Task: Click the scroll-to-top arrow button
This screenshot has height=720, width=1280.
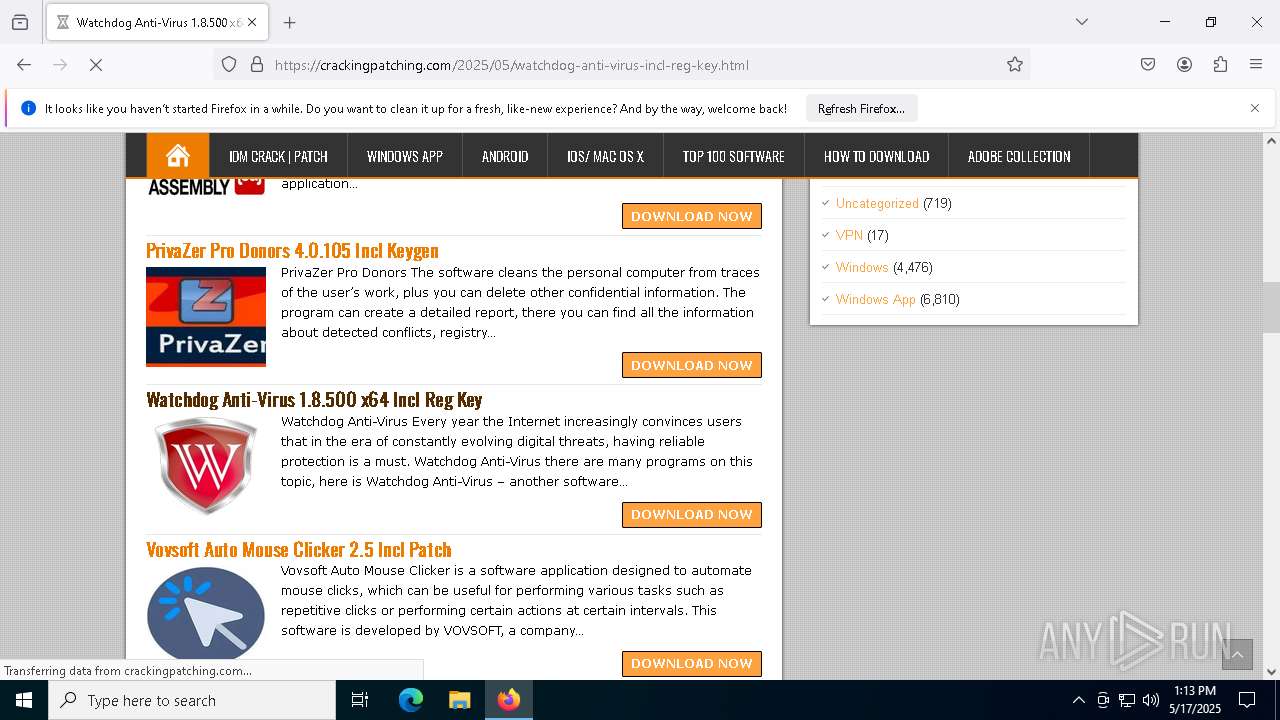Action: (x=1237, y=654)
